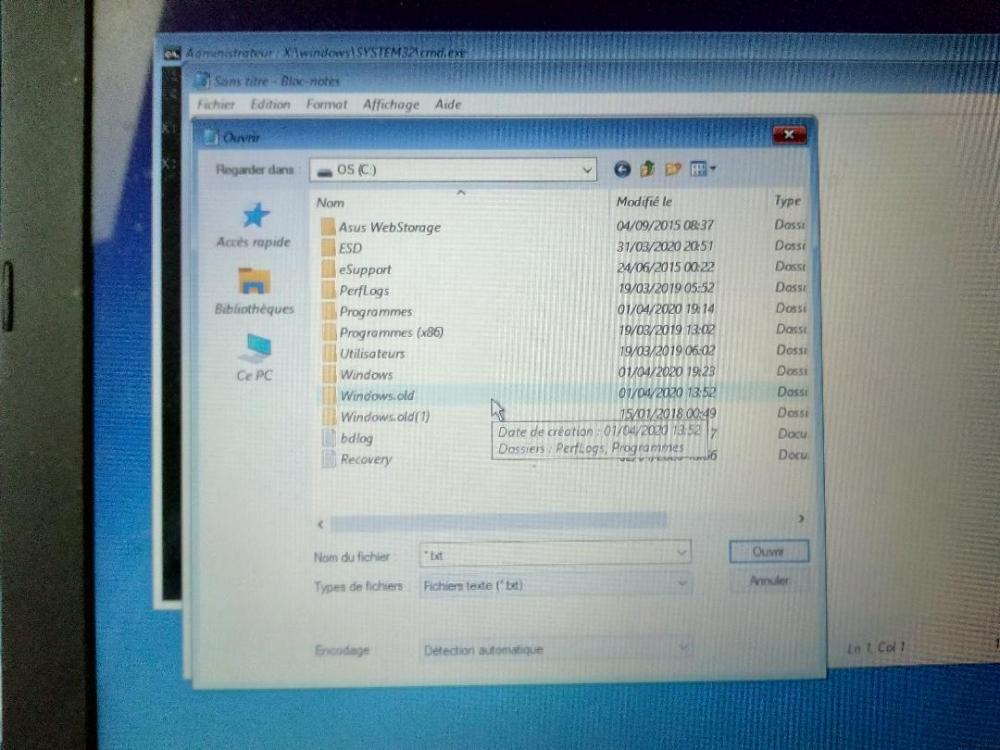
Task: Expand the Types de fichiers dropdown
Action: click(681, 584)
